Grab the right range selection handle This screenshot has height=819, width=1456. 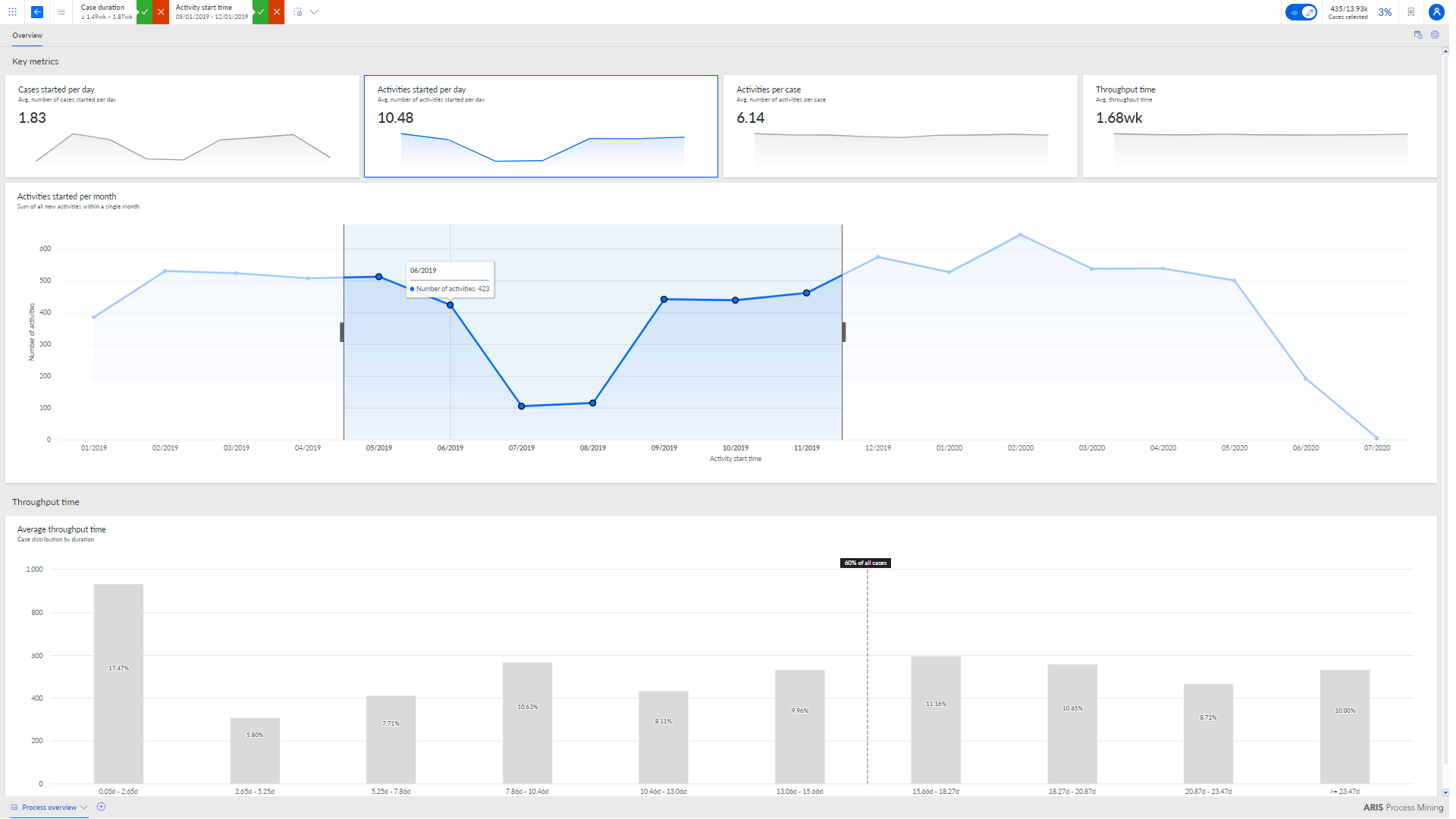pos(844,332)
